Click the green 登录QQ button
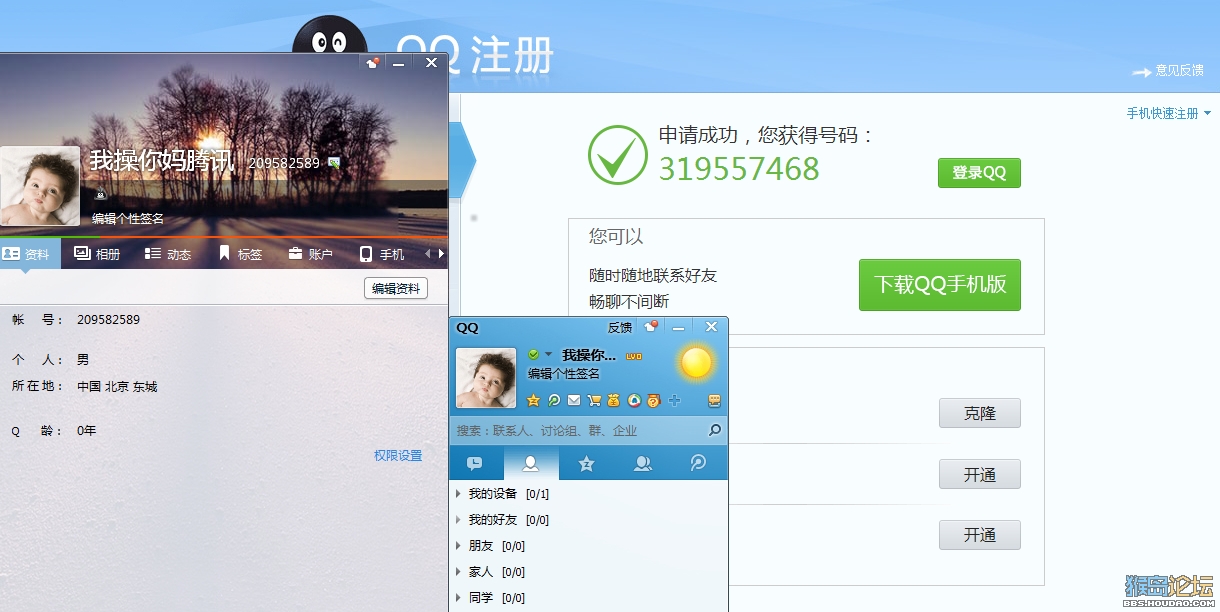Viewport: 1220px width, 612px height. pos(979,172)
